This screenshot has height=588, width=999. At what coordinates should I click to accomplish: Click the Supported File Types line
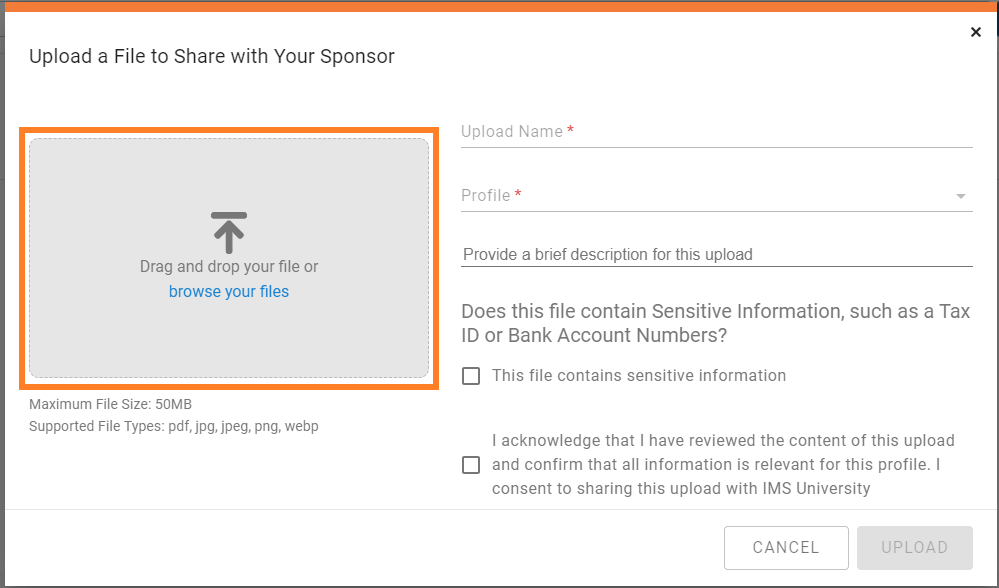coord(173,426)
